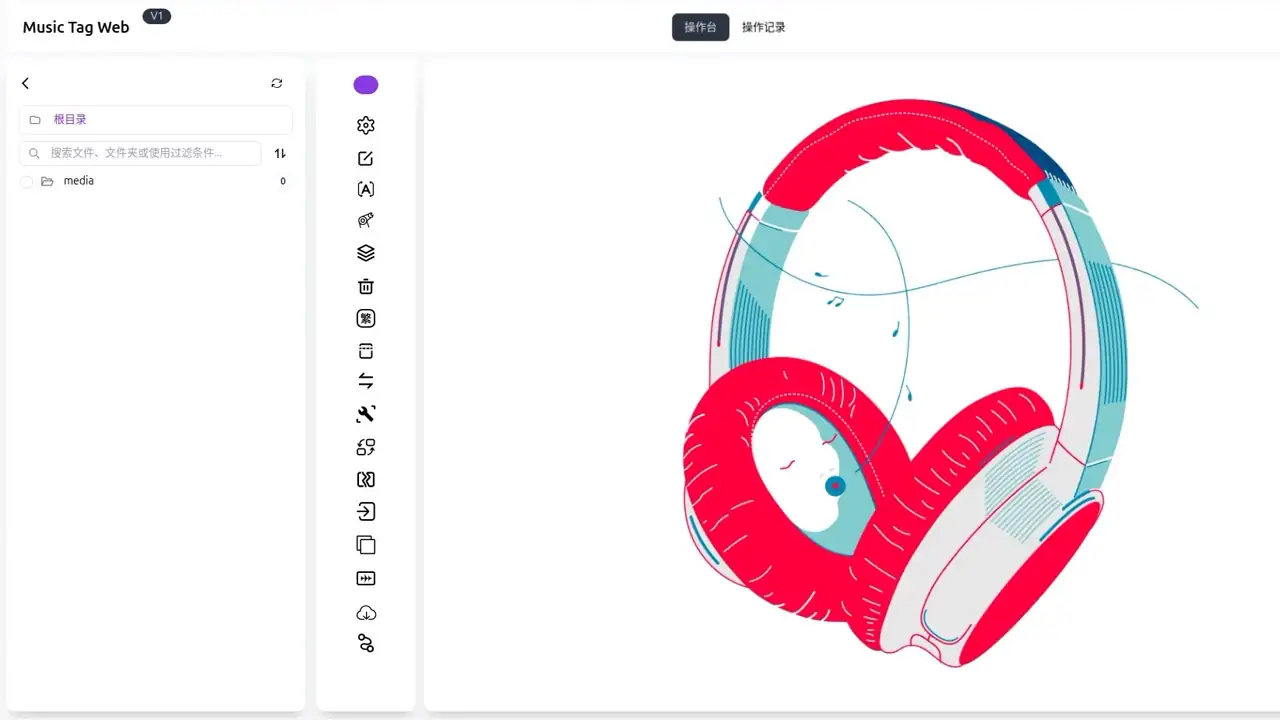Viewport: 1280px width, 720px height.
Task: Switch to the 操作台 tab
Action: click(x=700, y=27)
